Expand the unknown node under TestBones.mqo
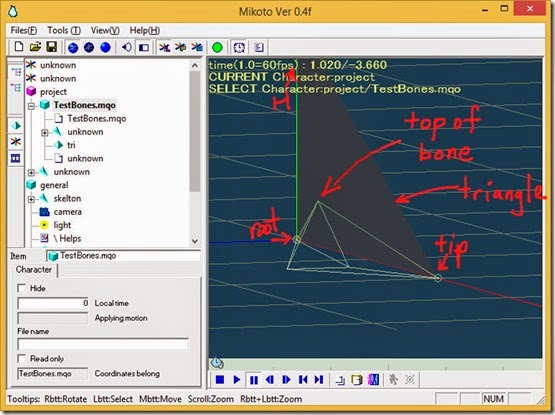 pyautogui.click(x=45, y=132)
